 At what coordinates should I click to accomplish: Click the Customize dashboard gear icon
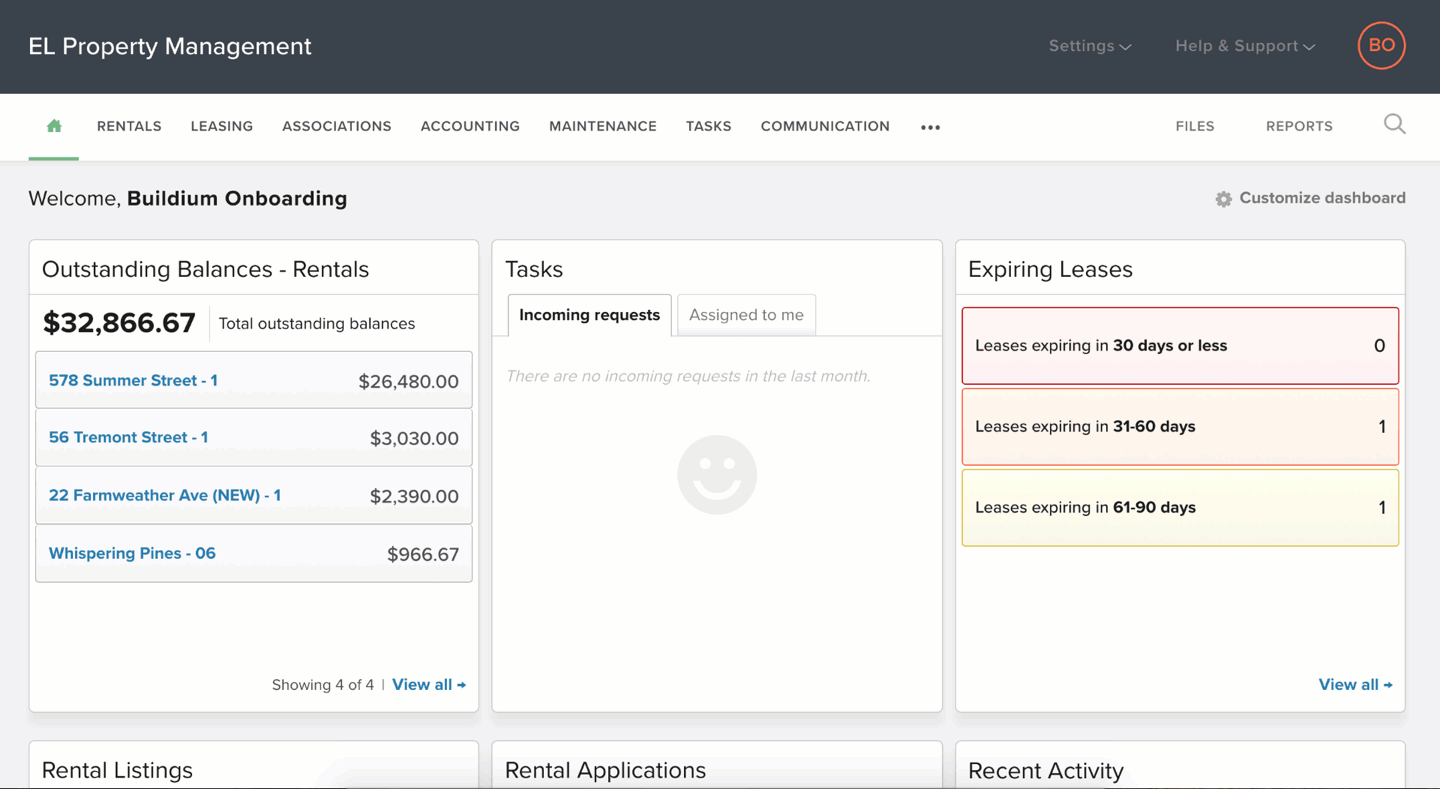(x=1223, y=199)
